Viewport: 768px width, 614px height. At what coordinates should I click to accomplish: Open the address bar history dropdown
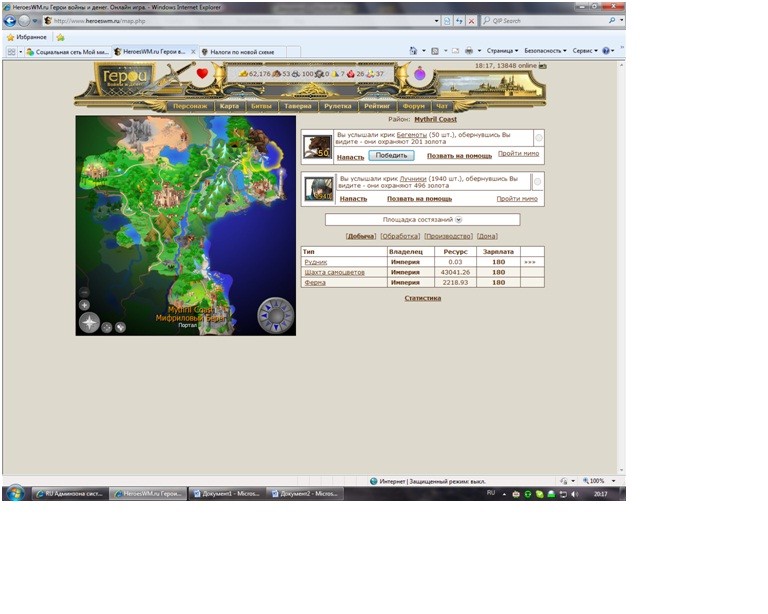tap(436, 21)
